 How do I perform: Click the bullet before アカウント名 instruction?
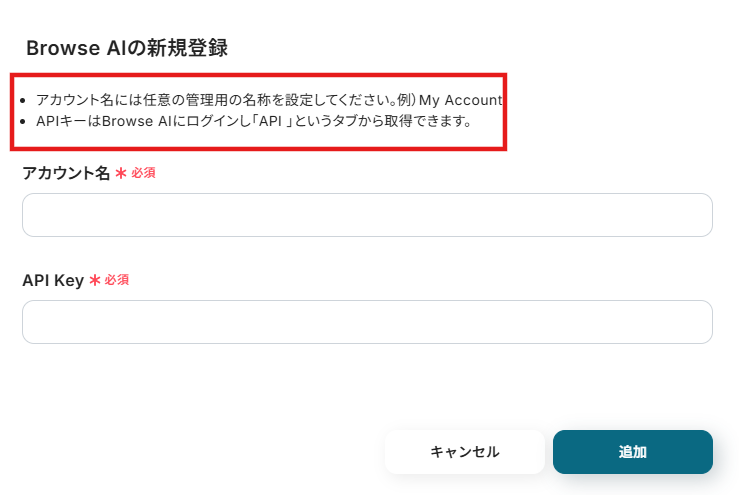point(23,101)
